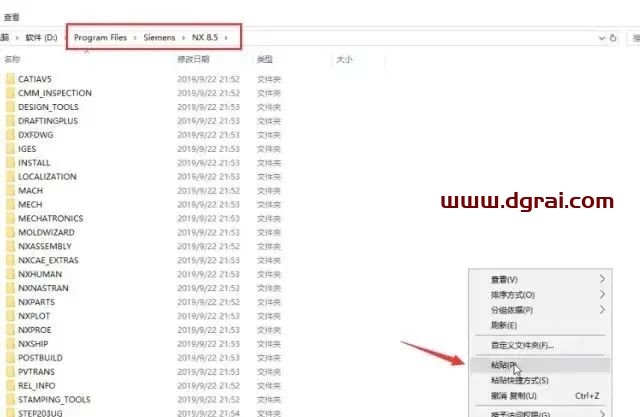The image size is (640, 417).
Task: Choose 刷新(E) in context menu
Action: 540,325
